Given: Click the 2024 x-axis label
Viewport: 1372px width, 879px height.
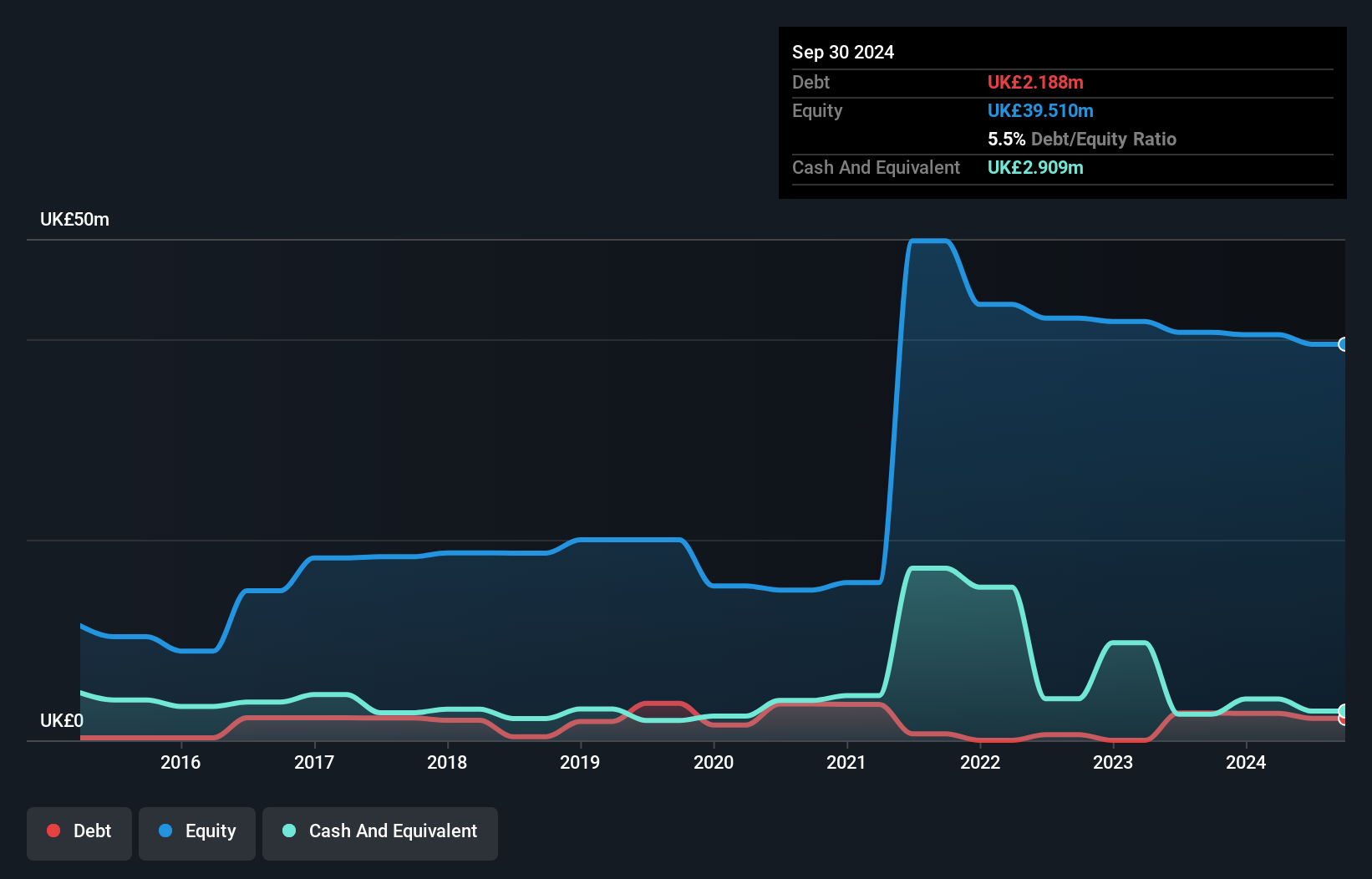Looking at the screenshot, I should pos(1246,762).
